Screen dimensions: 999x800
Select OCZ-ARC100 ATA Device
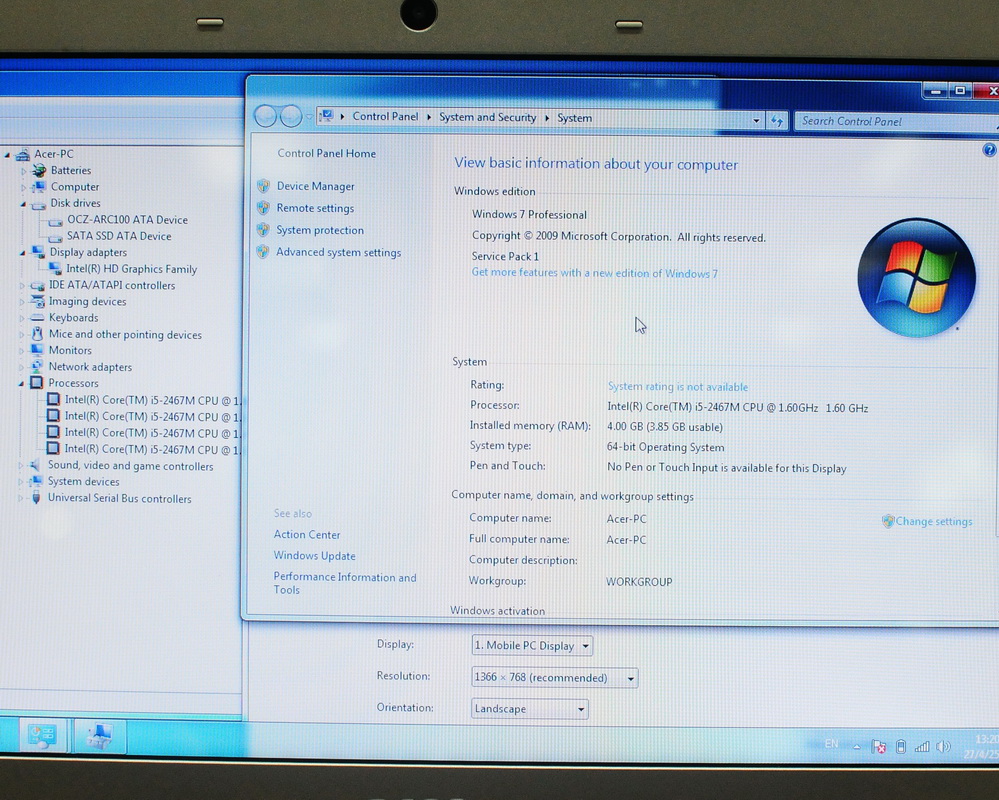tap(127, 220)
